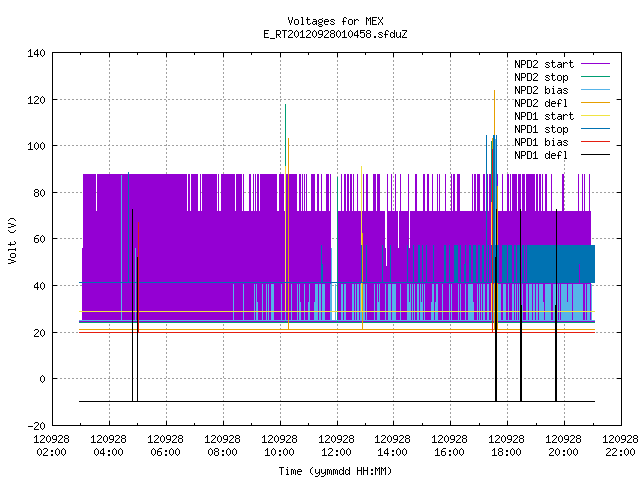640x480 pixels.
Task: Click the green spike near 118 V after 10:00
Action: 285,135
